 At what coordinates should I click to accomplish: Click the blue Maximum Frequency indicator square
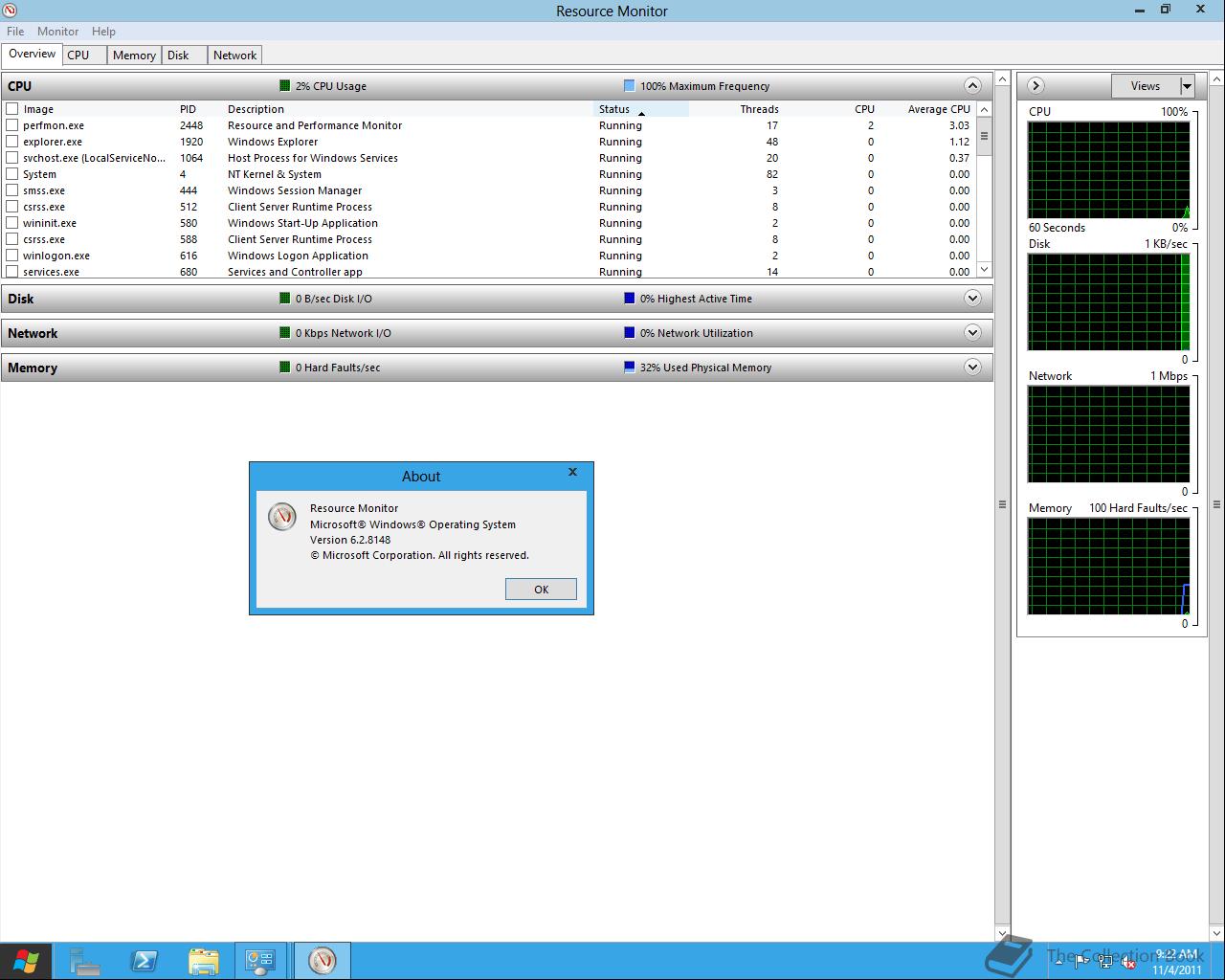(x=629, y=86)
